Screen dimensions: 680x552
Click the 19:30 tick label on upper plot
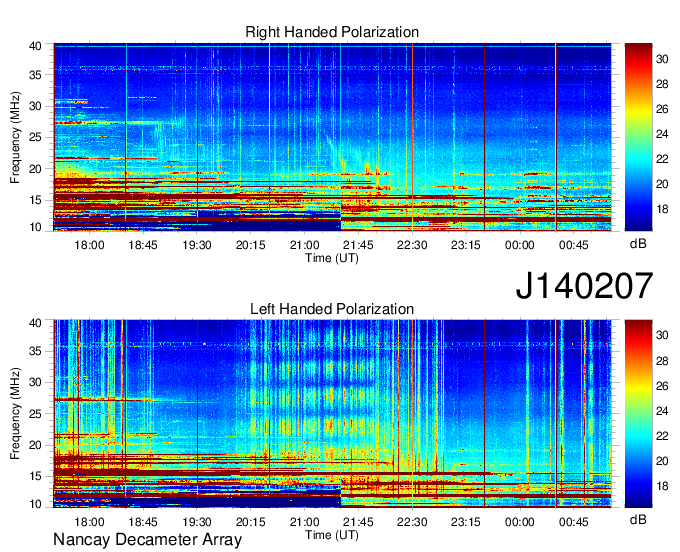pyautogui.click(x=197, y=245)
